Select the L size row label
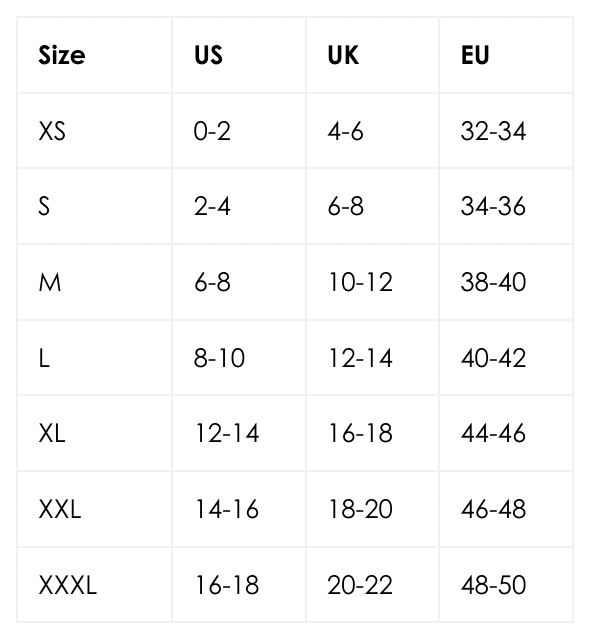 point(44,358)
